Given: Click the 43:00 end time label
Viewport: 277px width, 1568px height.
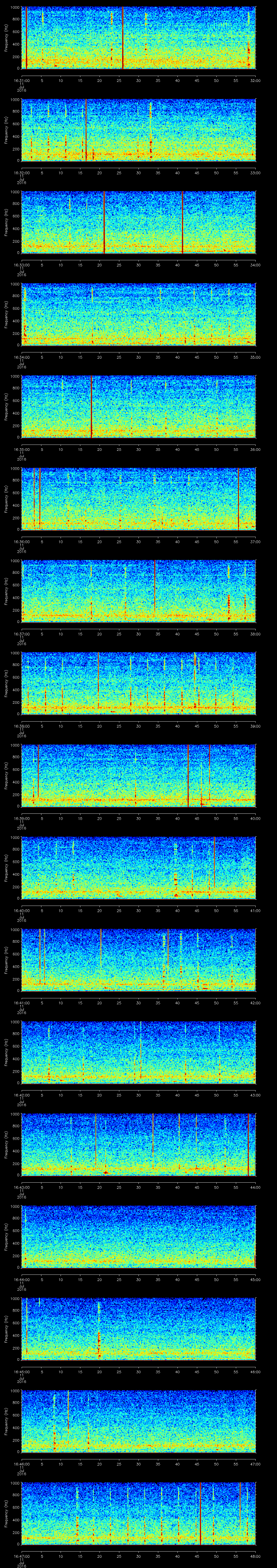Looking at the screenshot, I should tap(255, 1095).
